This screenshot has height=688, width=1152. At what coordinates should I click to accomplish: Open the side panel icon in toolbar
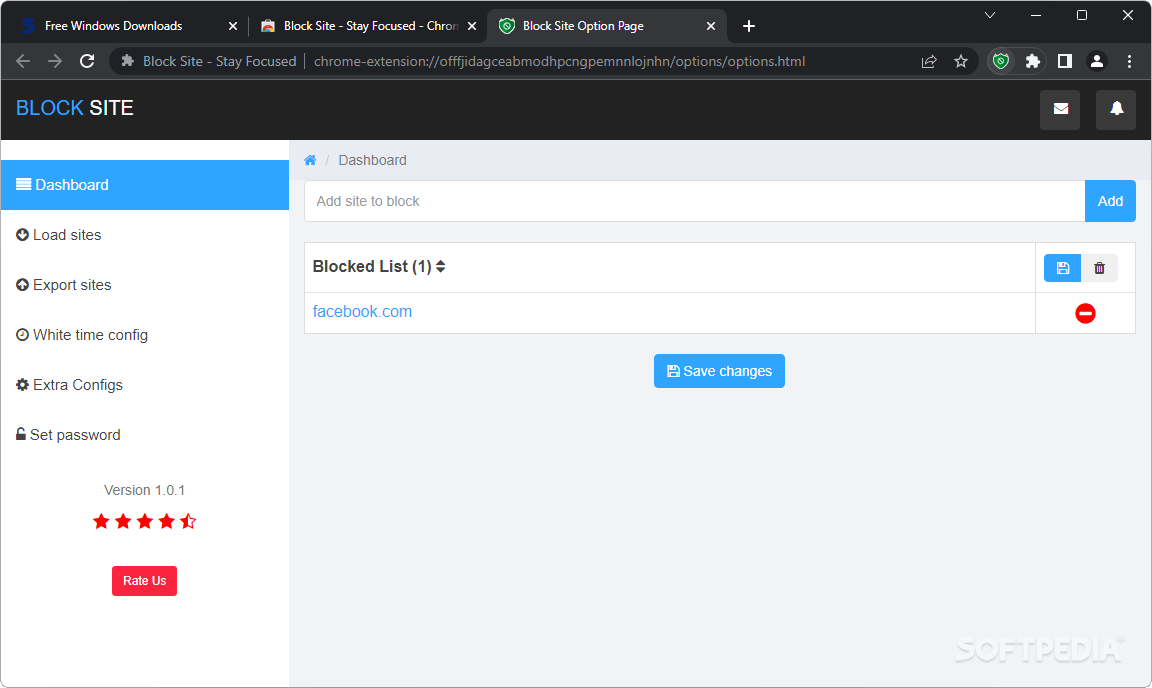[1064, 61]
